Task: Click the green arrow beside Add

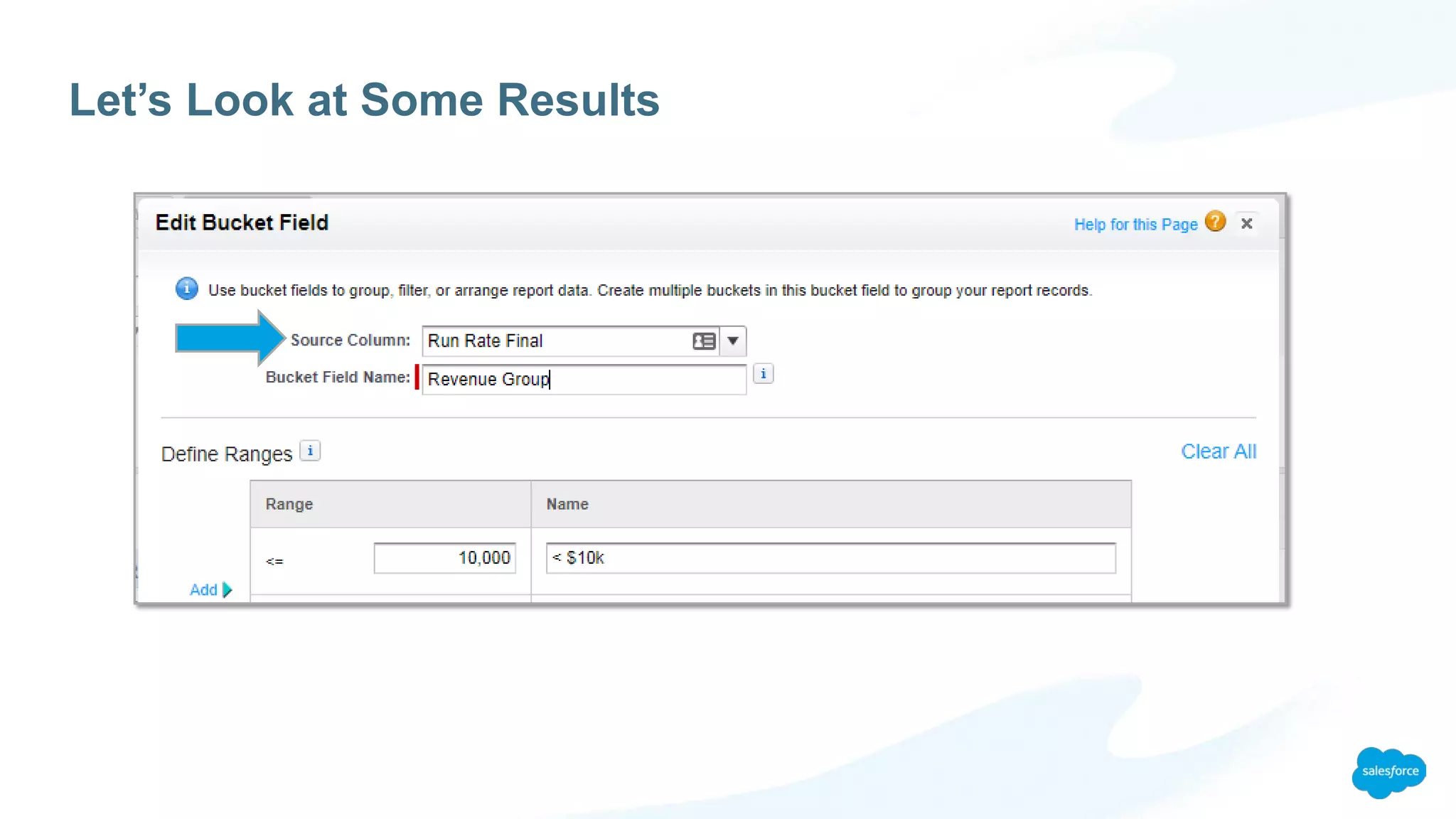Action: pos(227,589)
